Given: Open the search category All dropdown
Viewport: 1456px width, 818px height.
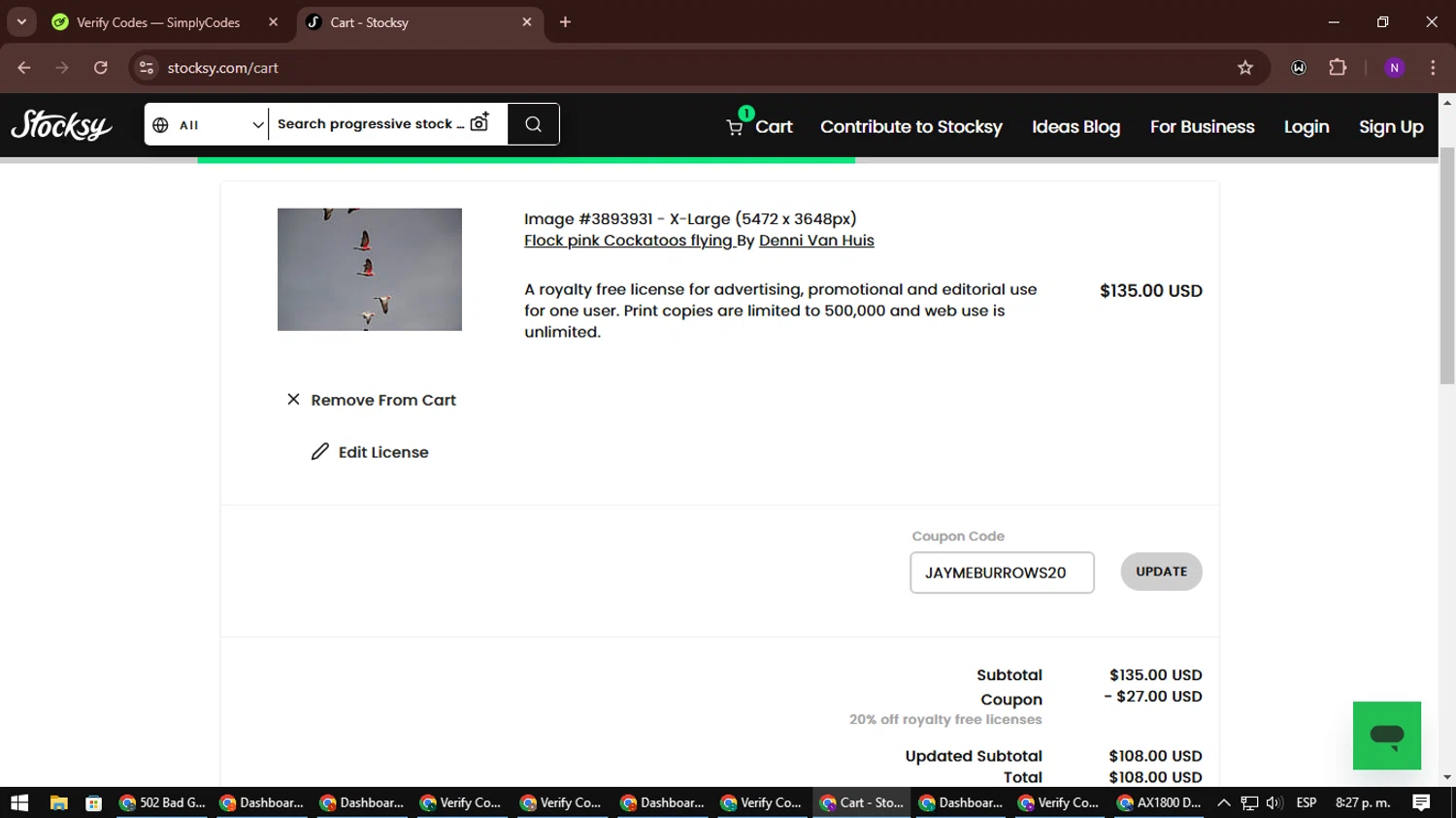Looking at the screenshot, I should point(207,124).
